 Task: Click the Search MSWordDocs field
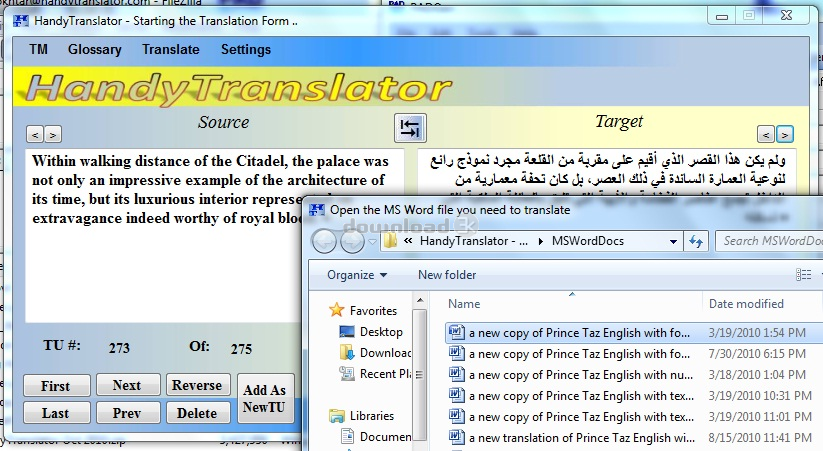(x=769, y=241)
